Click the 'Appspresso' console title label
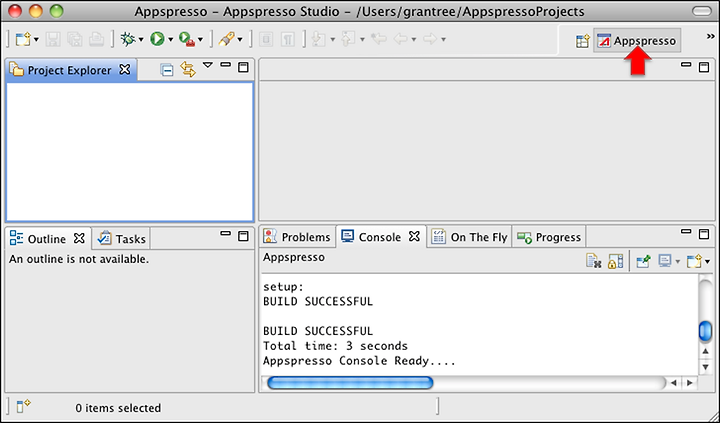 (x=294, y=257)
